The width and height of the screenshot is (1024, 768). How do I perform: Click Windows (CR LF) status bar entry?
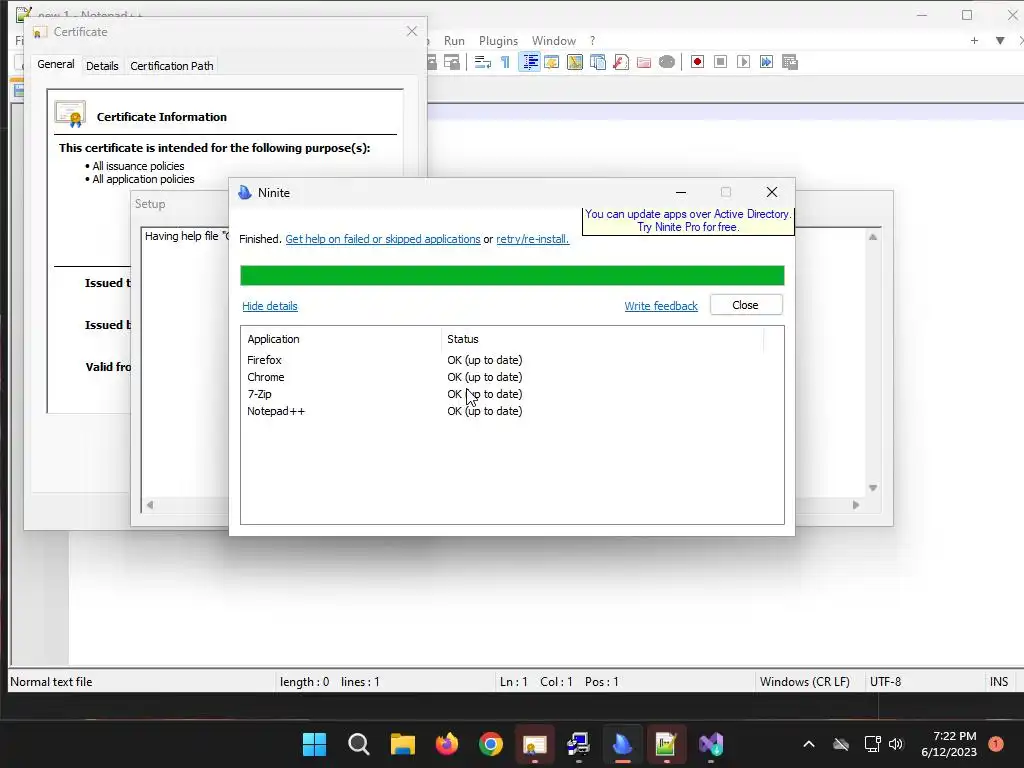coord(805,682)
